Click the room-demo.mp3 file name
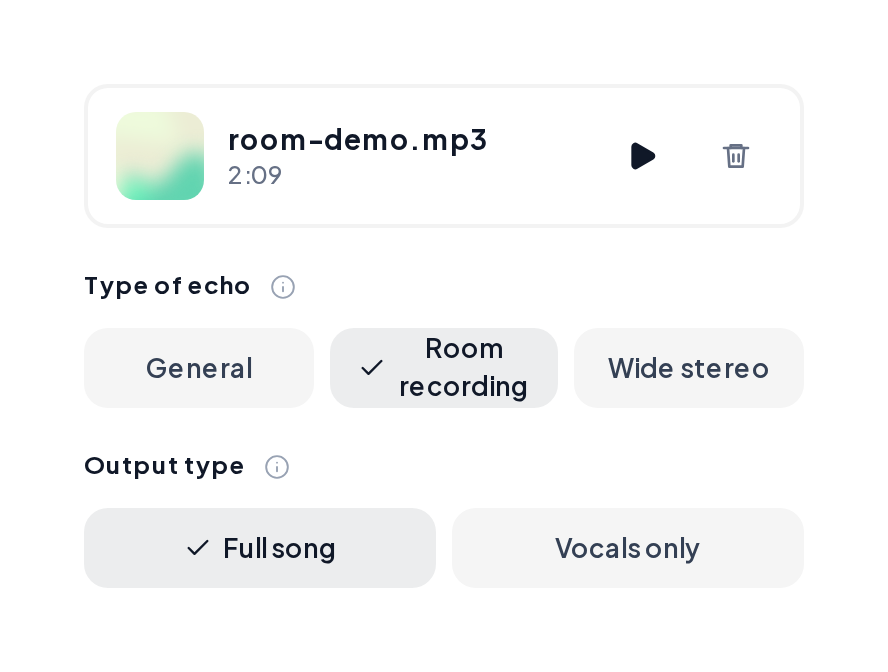 357,140
